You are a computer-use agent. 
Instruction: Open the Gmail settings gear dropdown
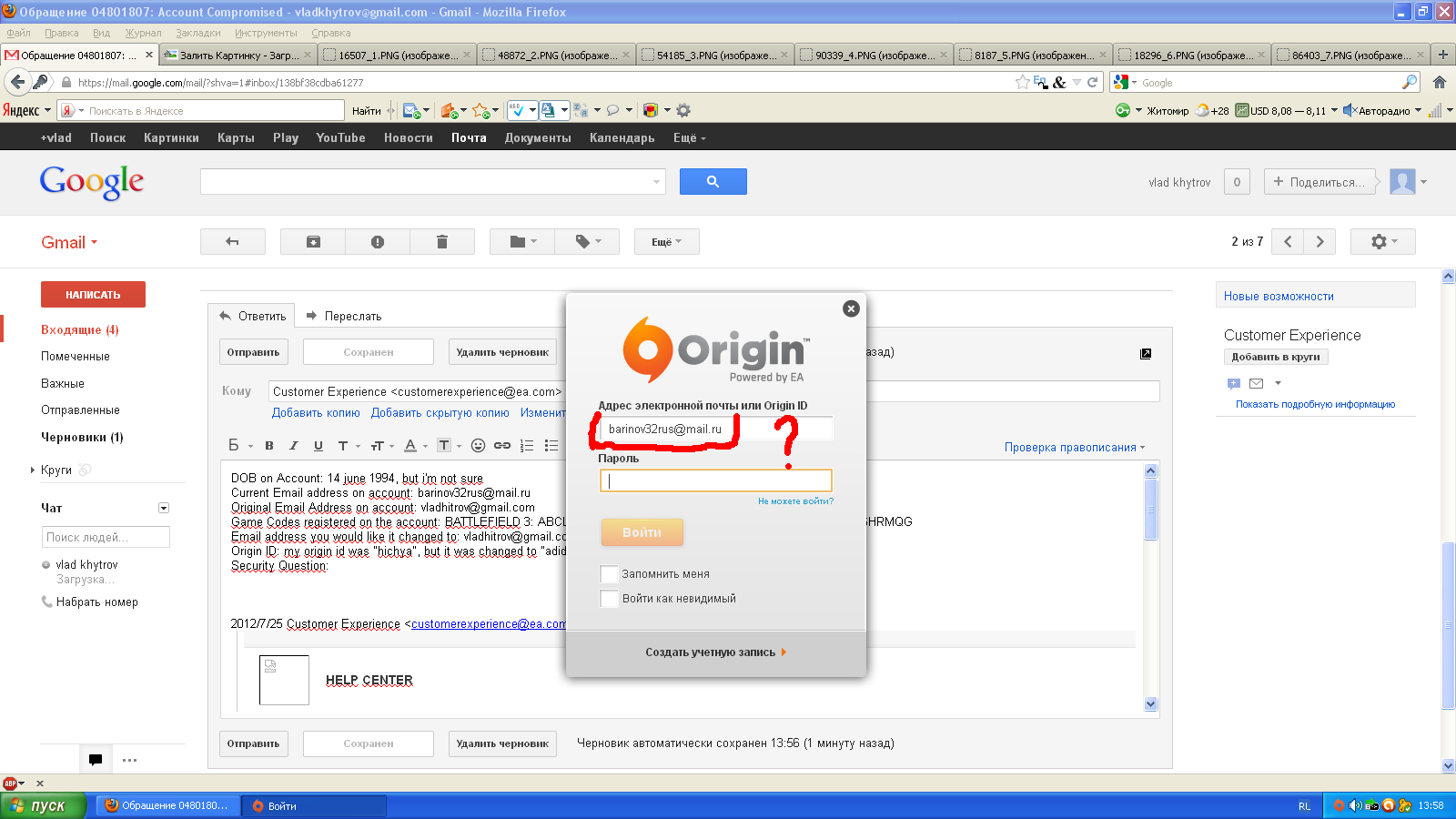(x=1383, y=241)
